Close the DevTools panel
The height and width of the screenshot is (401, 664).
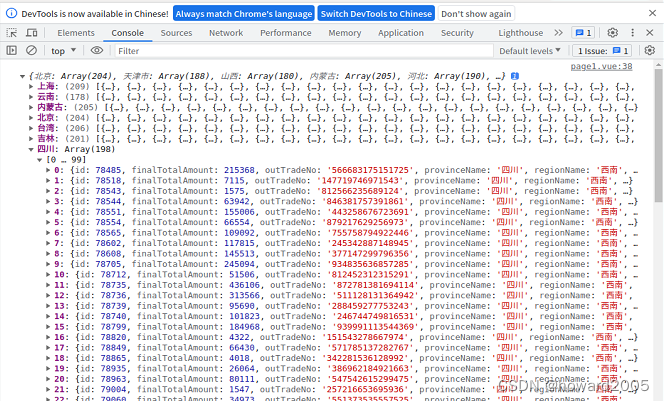point(650,33)
